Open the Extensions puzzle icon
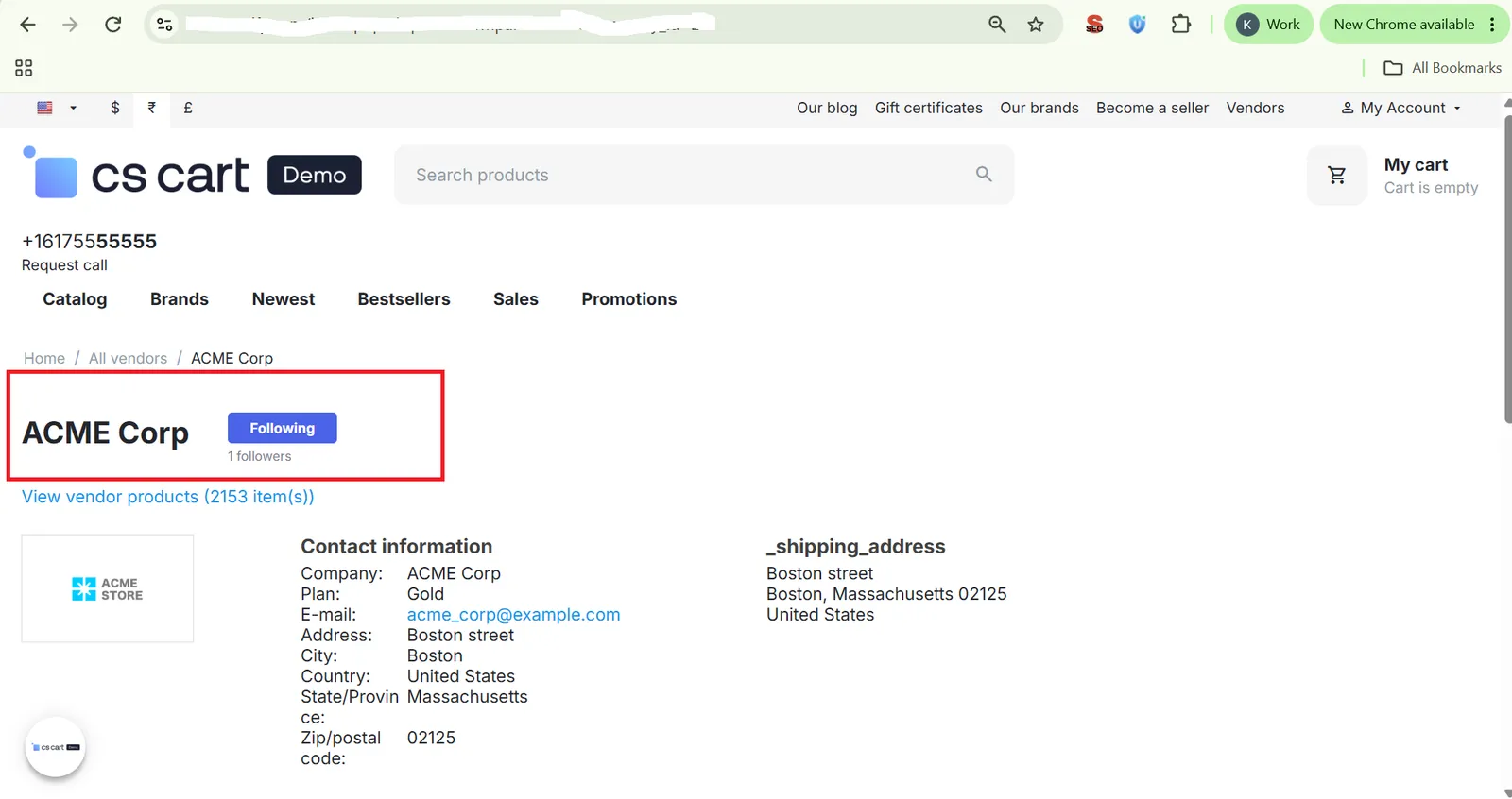The width and height of the screenshot is (1512, 799). click(x=1181, y=25)
